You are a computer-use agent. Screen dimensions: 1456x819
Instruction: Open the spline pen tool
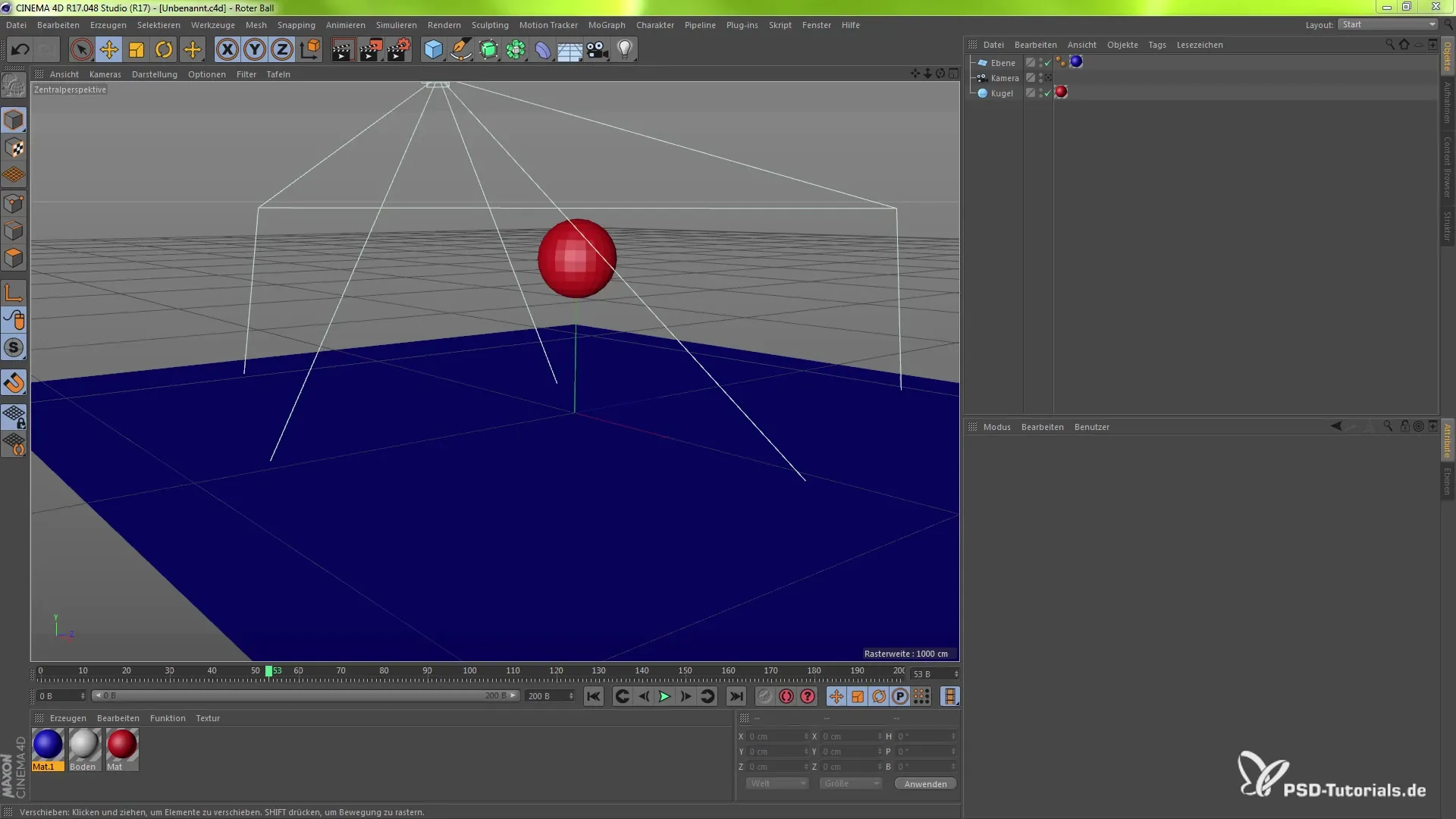click(460, 50)
